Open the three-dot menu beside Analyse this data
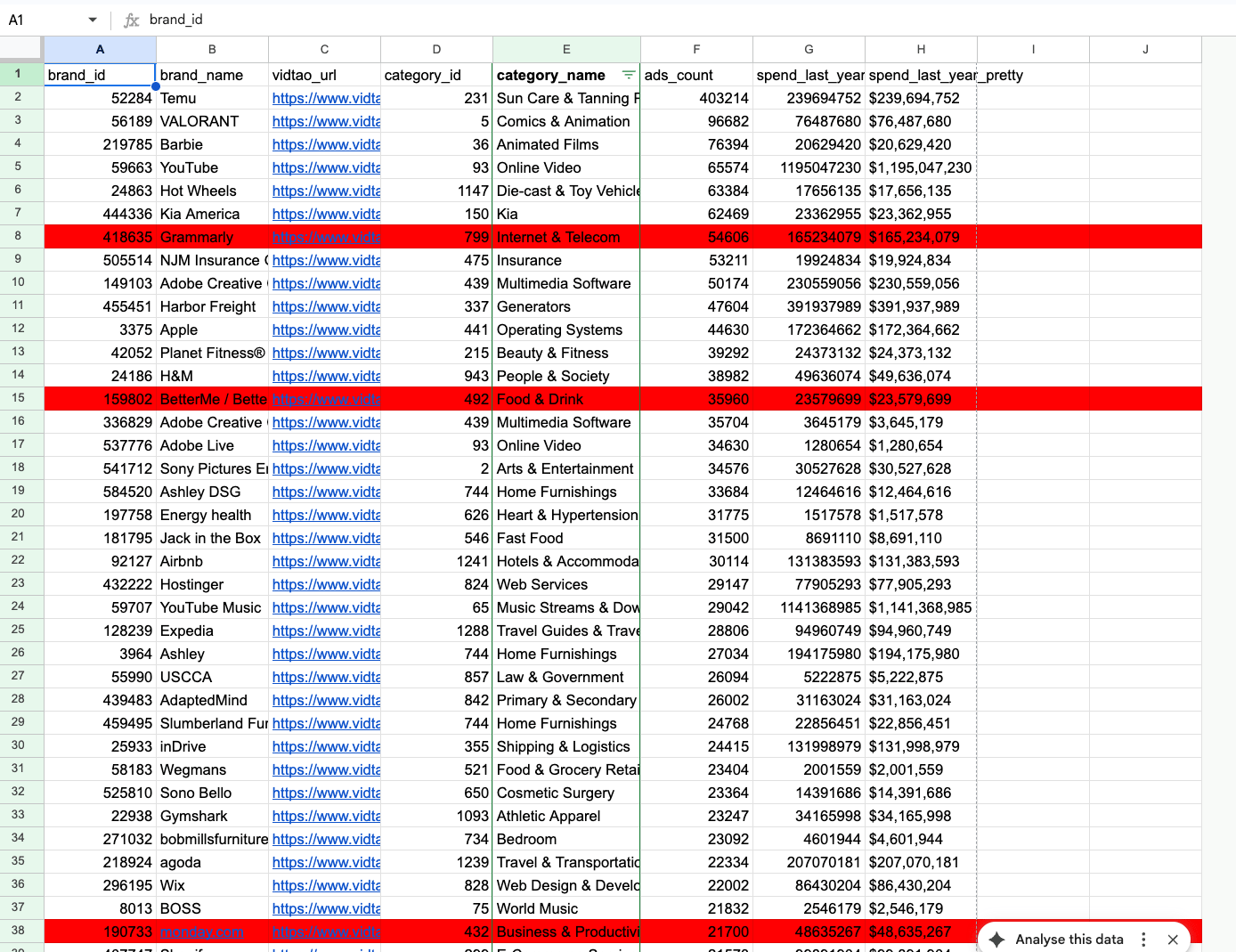 (x=1144, y=940)
